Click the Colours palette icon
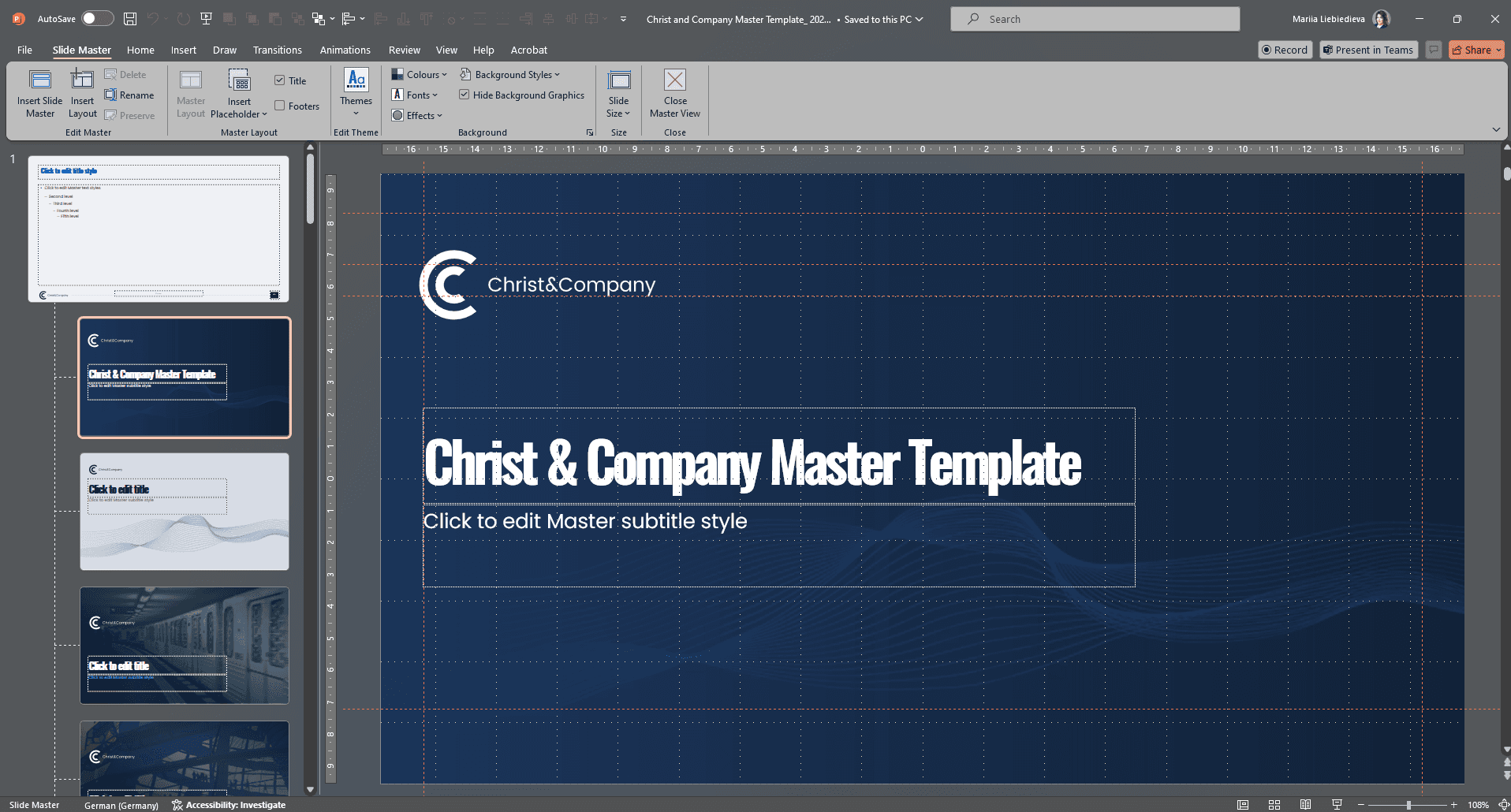 (397, 74)
